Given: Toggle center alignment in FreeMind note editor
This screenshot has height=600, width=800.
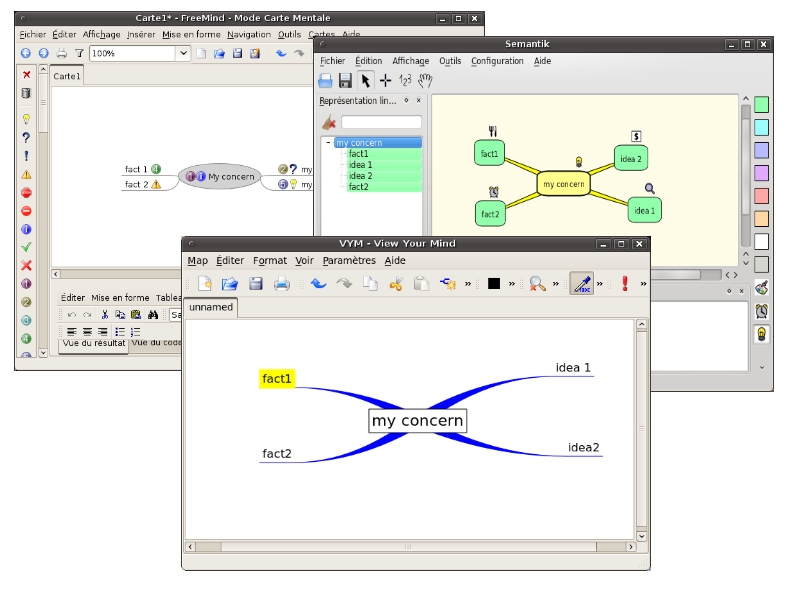Looking at the screenshot, I should [x=87, y=332].
